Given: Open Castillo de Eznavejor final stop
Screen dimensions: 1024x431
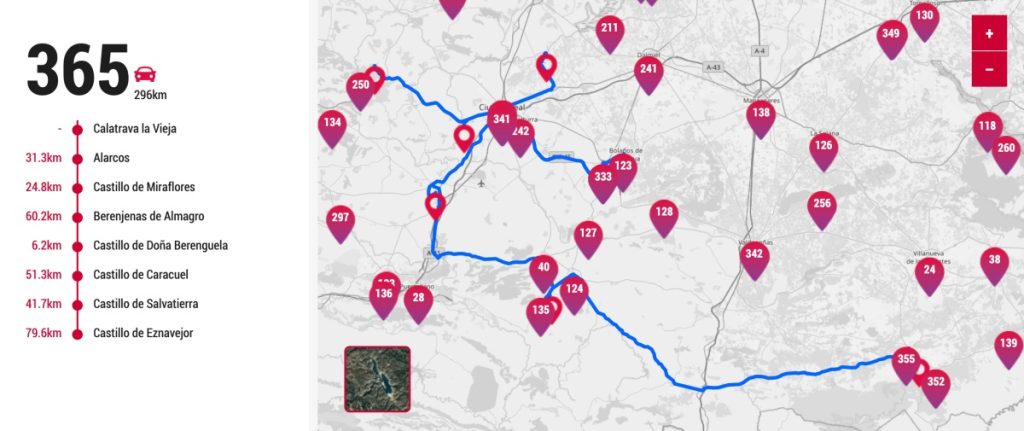Looking at the screenshot, I should (x=143, y=333).
